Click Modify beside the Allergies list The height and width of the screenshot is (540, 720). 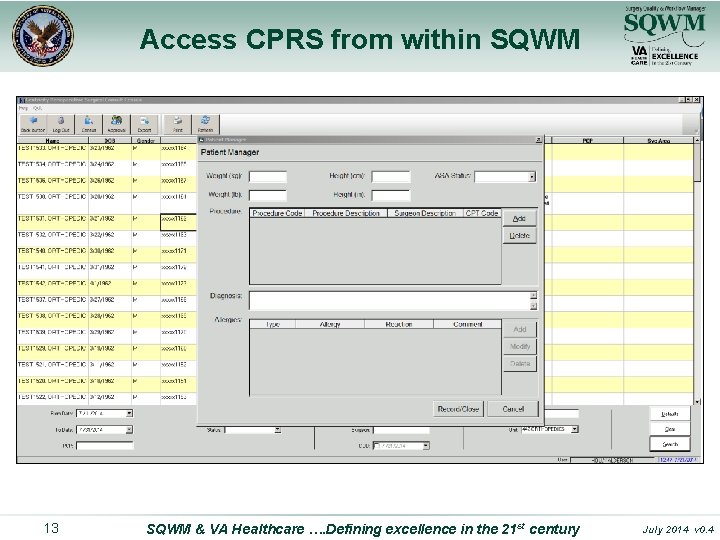click(519, 346)
